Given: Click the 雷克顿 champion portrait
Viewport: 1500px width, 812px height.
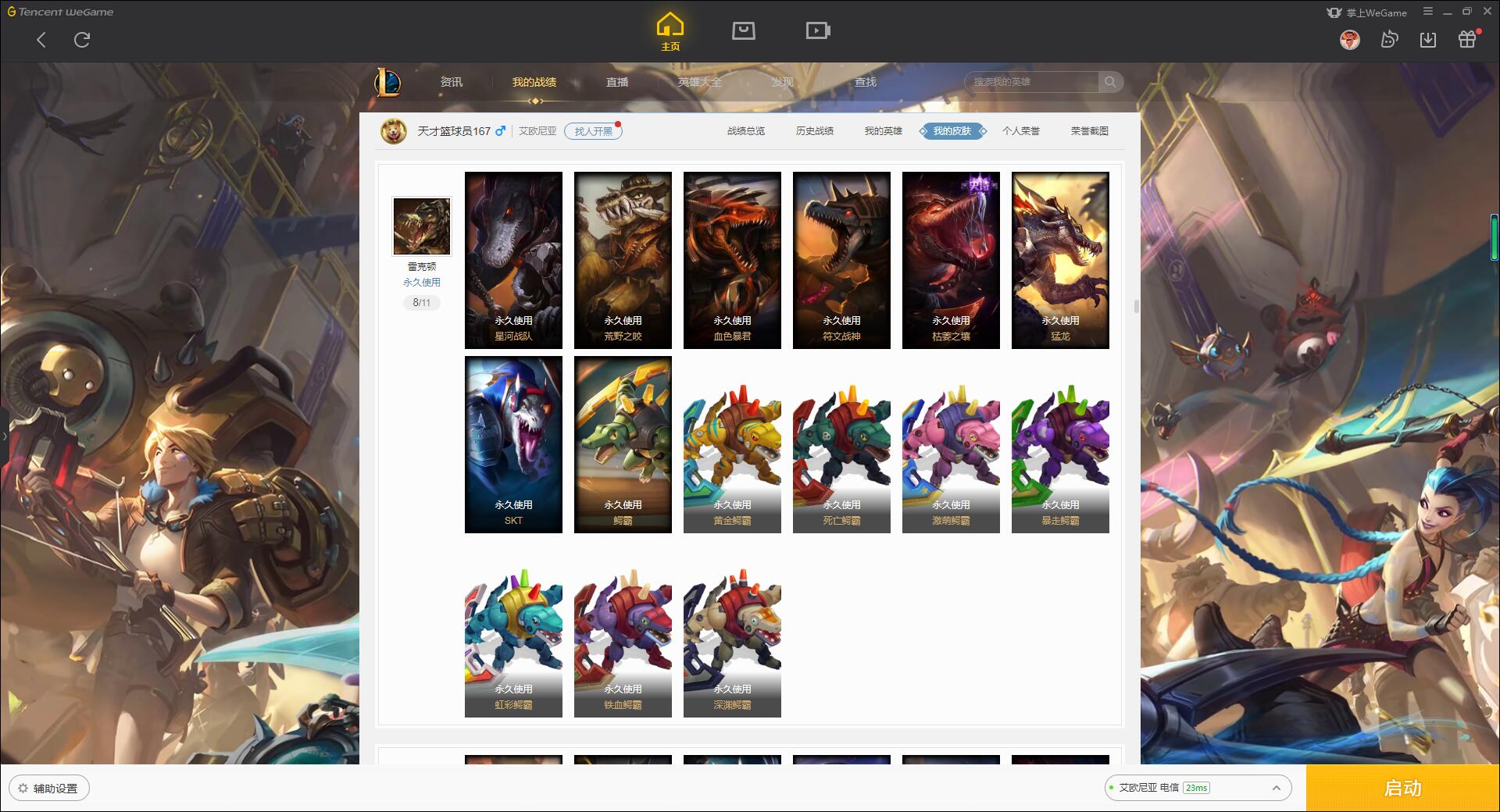Looking at the screenshot, I should (421, 226).
